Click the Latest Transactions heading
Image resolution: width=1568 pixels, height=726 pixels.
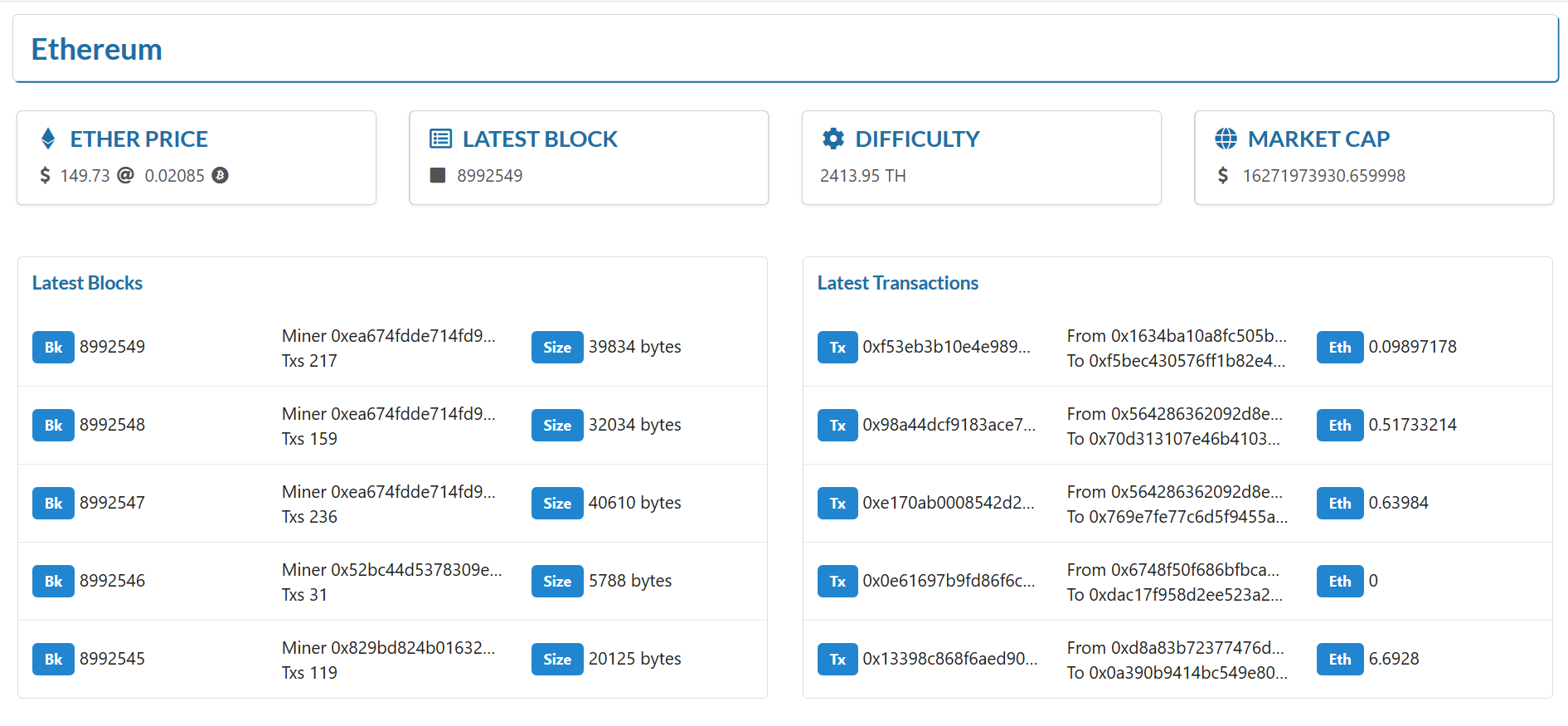coord(898,283)
